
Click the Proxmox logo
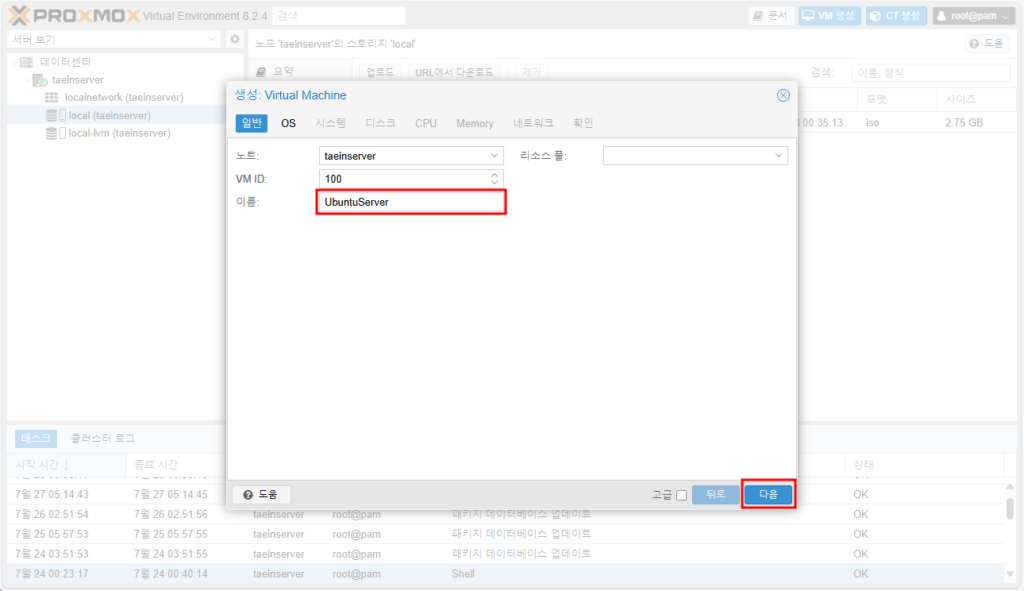pyautogui.click(x=74, y=15)
